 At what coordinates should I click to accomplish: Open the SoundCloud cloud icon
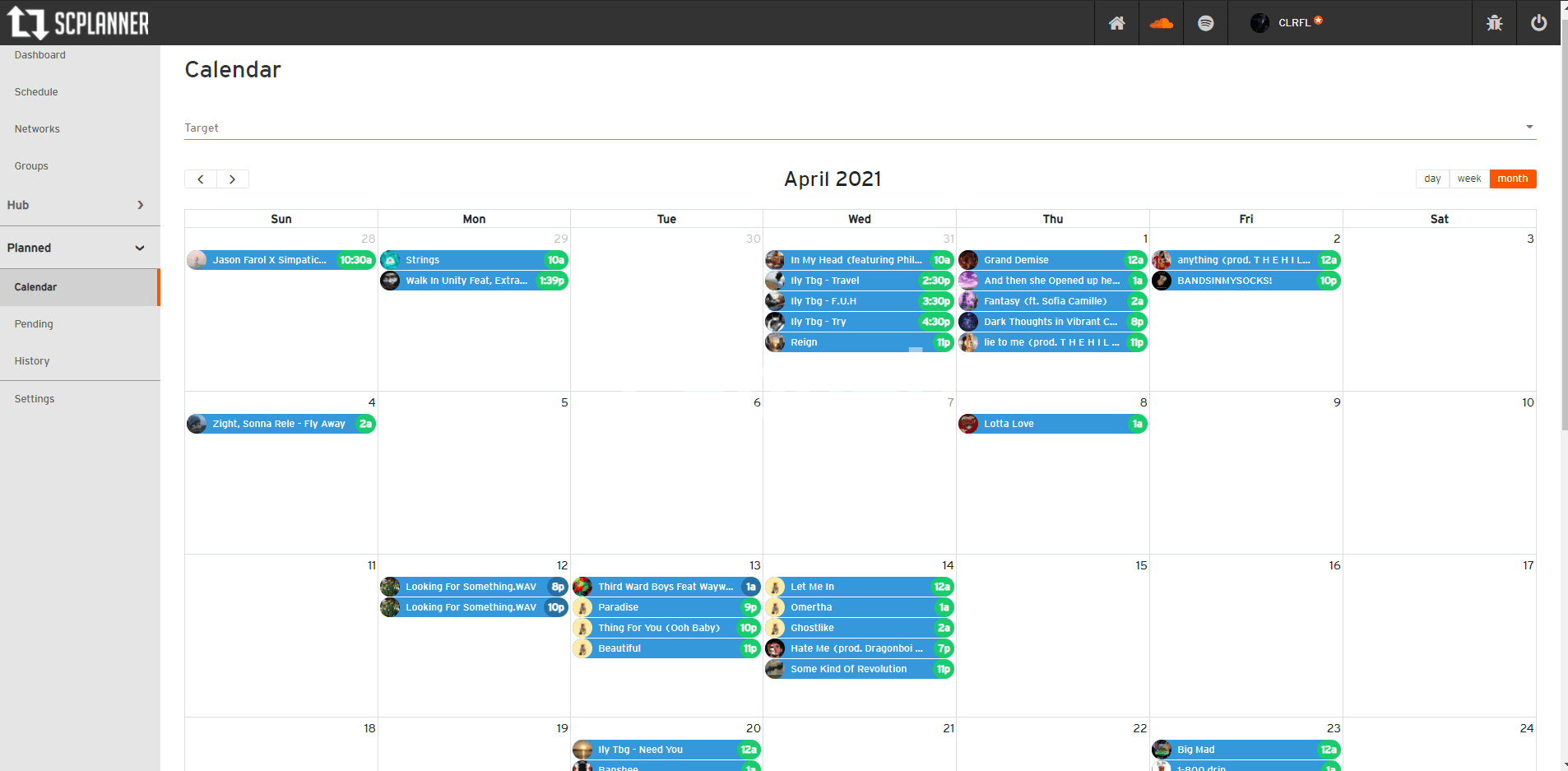coord(1161,23)
